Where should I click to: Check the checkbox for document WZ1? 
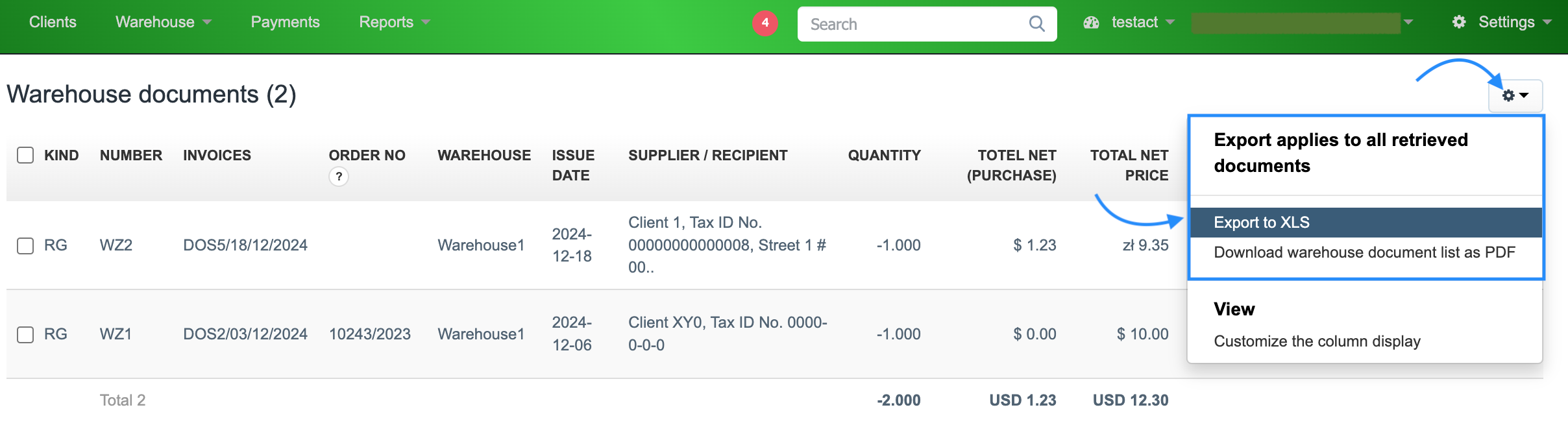click(x=25, y=334)
